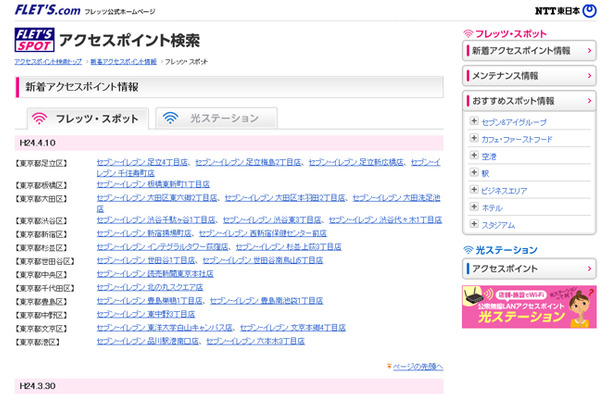This screenshot has width=610, height=400.
Task: Open セブン-イレブン 豊島巣鴨1丁目店 link
Action: (149, 301)
